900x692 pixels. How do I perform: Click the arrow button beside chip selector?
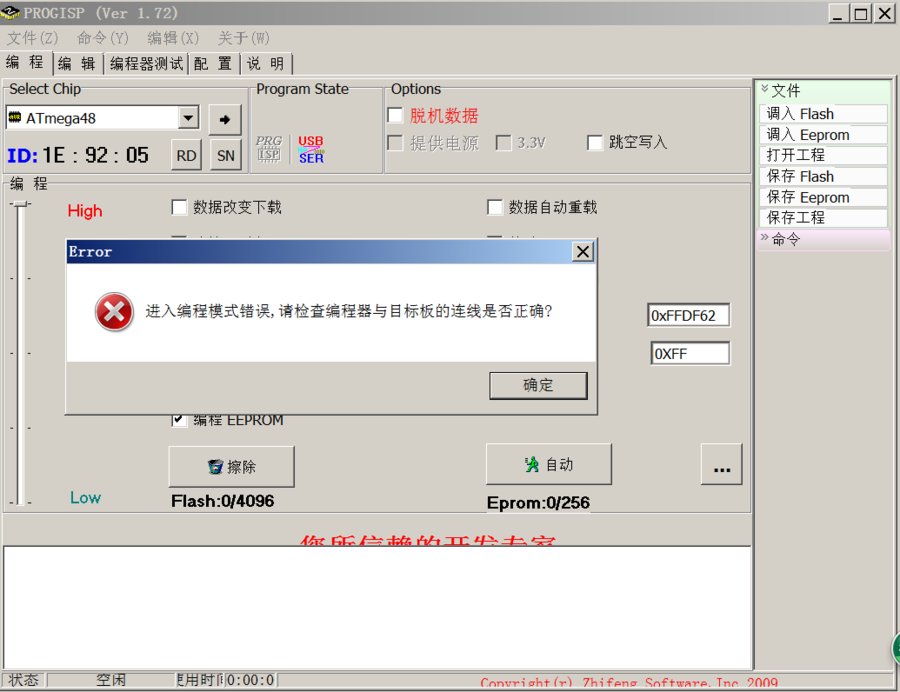[225, 117]
